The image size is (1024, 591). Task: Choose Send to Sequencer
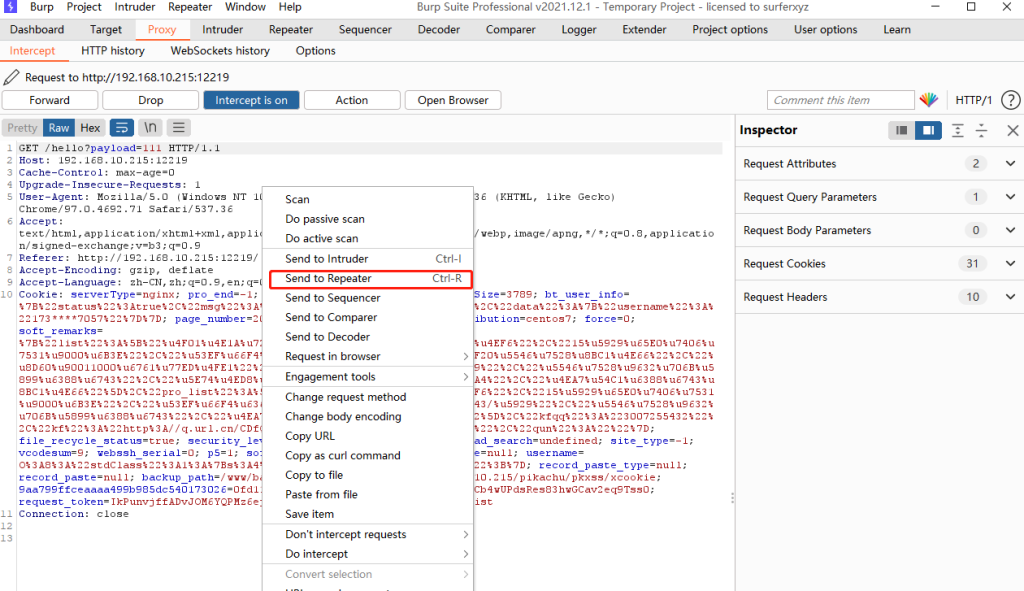[x=368, y=298]
